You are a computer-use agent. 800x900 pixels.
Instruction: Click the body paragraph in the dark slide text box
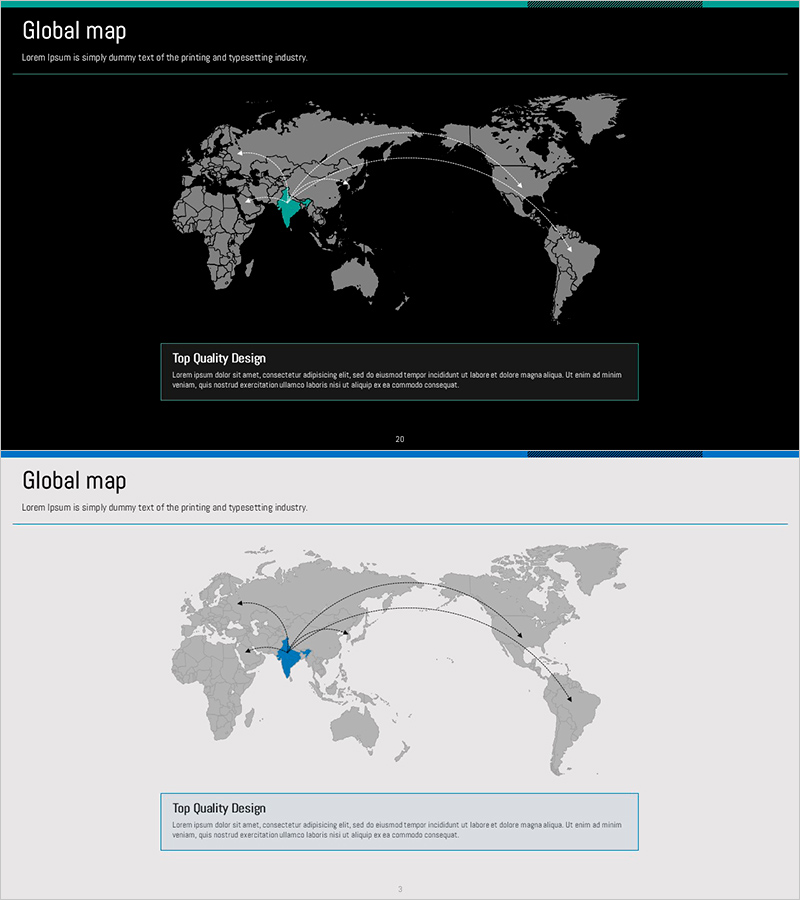(x=397, y=380)
